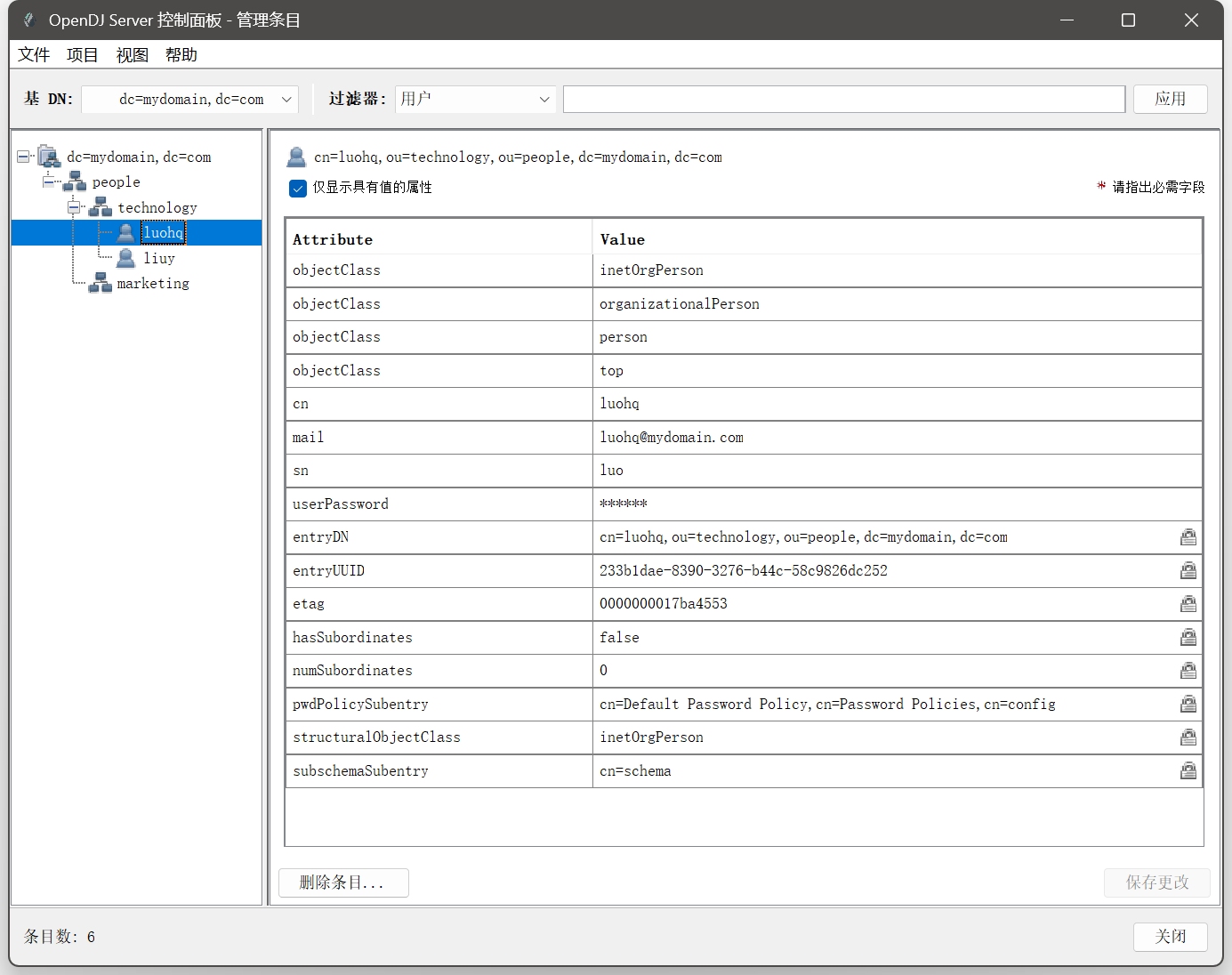Click the liuy user icon in tree
Viewport: 1232px width, 975px height.
click(126, 258)
